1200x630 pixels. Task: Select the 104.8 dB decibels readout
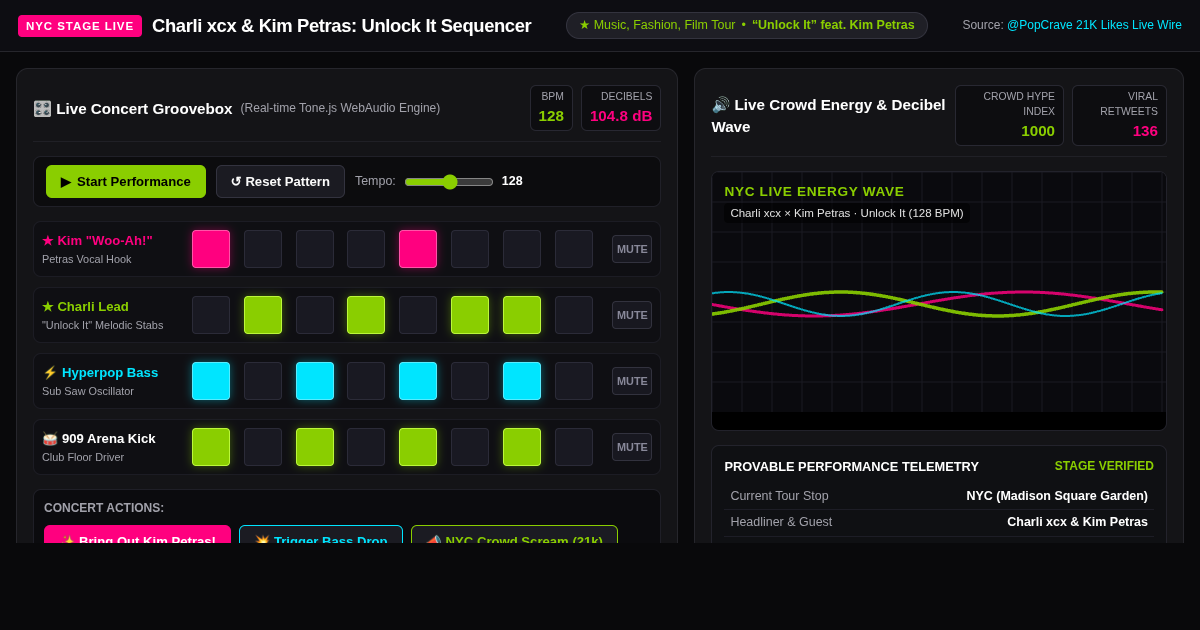621,116
